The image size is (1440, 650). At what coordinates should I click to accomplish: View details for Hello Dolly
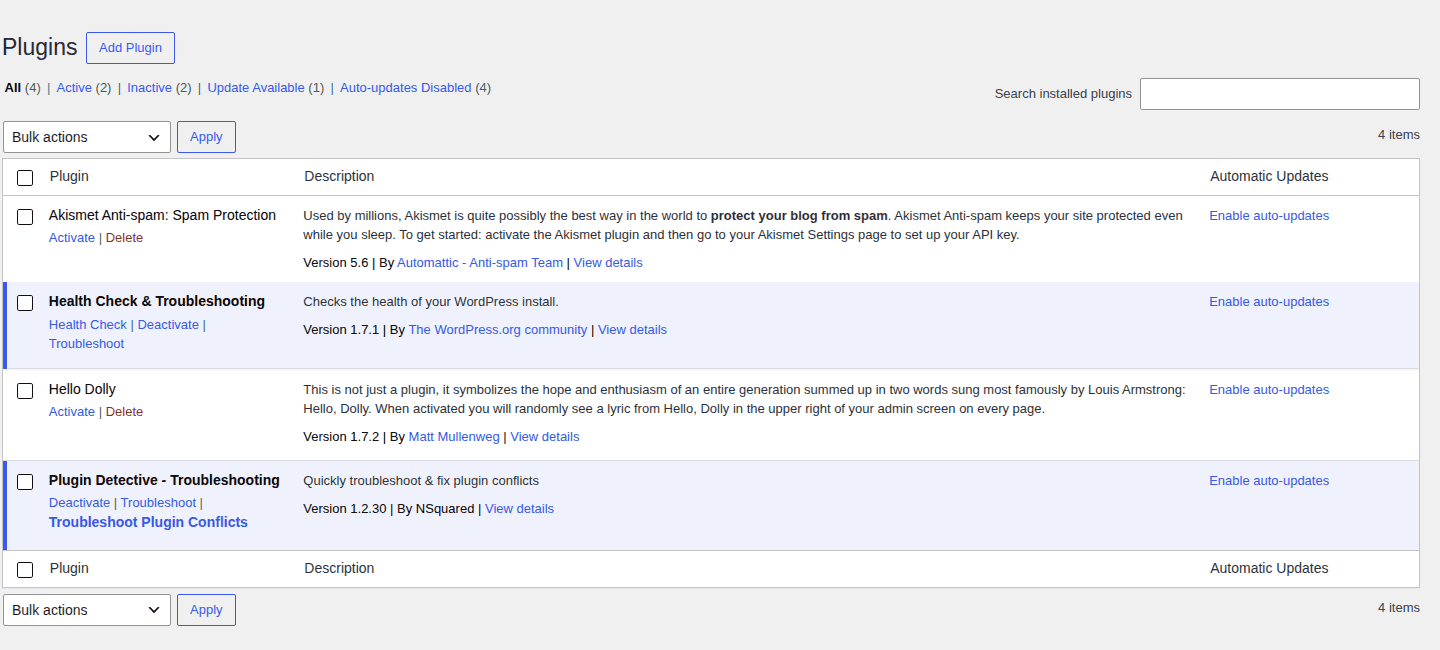pos(545,437)
